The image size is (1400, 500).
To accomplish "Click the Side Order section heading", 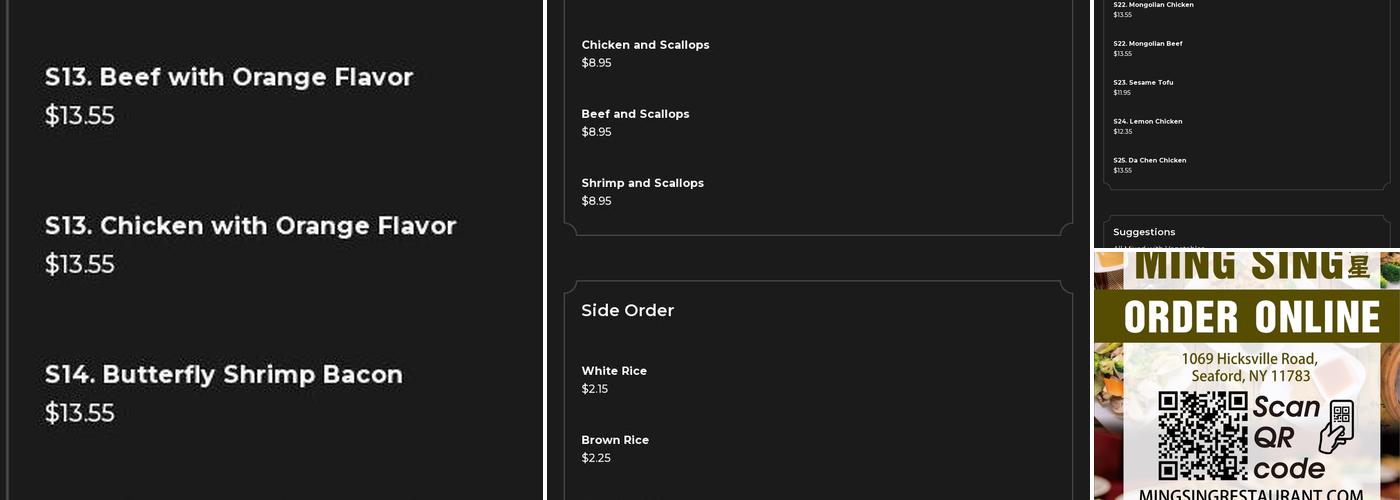I will [x=628, y=310].
